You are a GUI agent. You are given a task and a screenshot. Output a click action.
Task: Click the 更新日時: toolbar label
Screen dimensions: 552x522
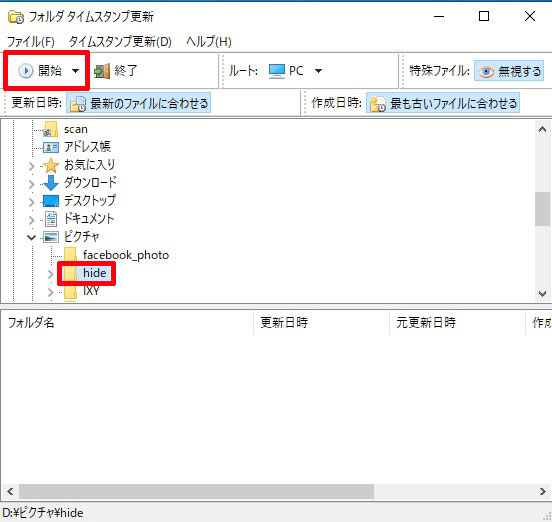pyautogui.click(x=37, y=102)
